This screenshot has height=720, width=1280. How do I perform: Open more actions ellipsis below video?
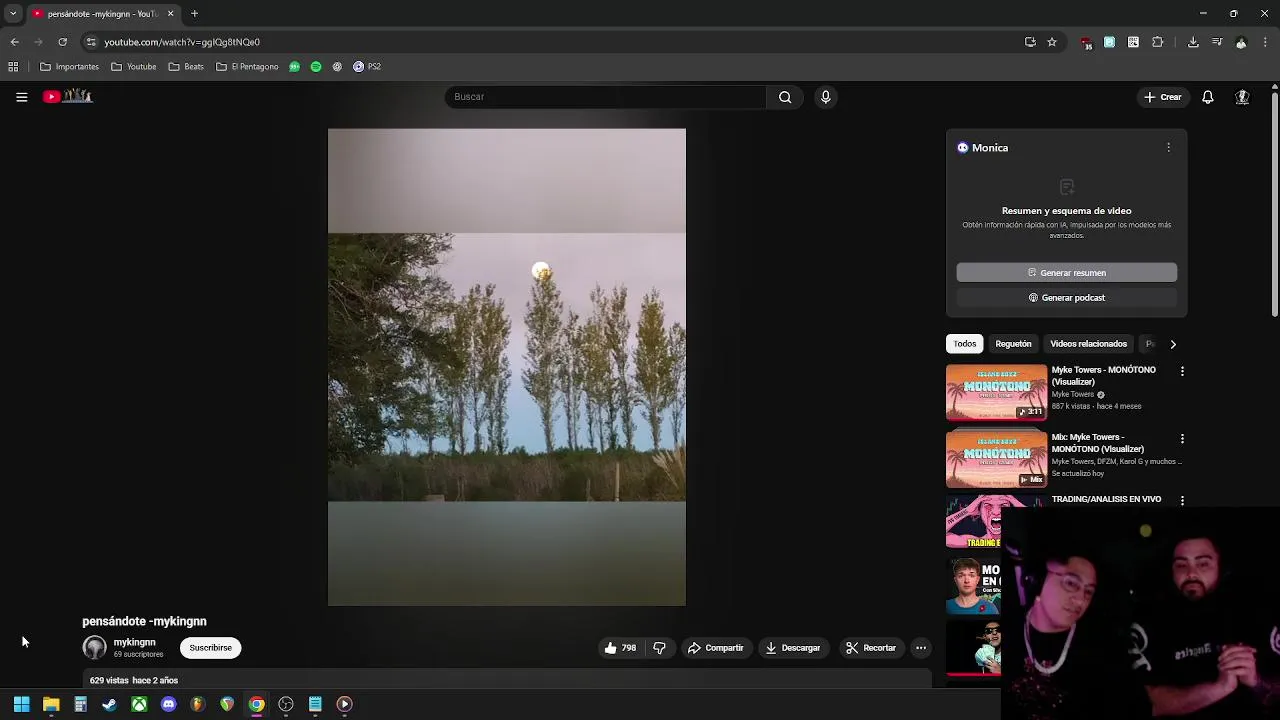[920, 648]
